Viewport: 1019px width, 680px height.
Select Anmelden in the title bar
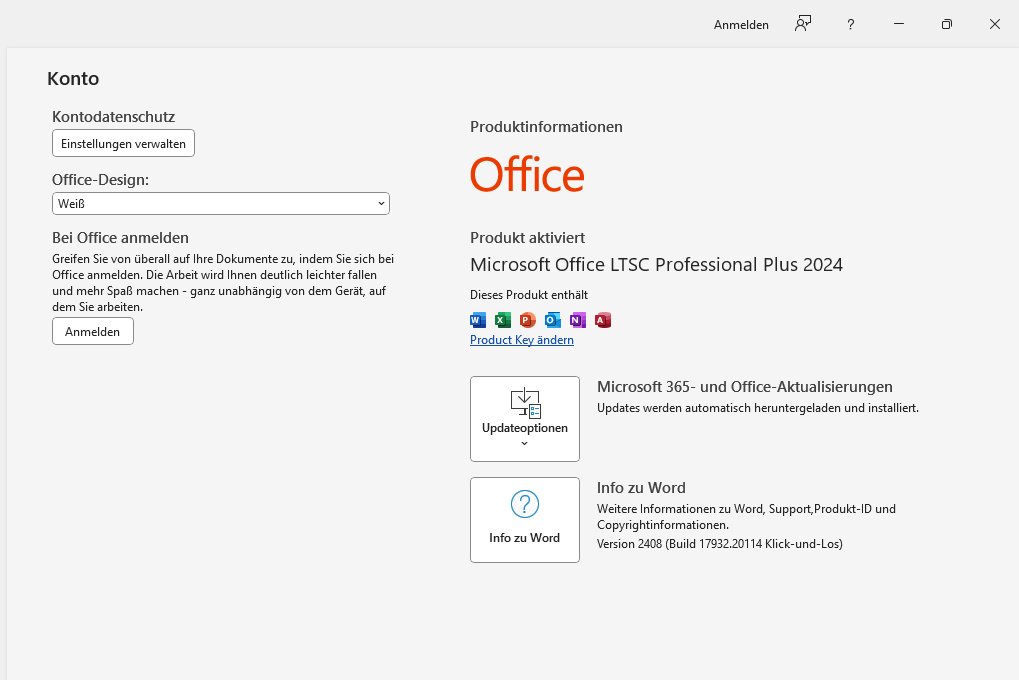tap(741, 25)
